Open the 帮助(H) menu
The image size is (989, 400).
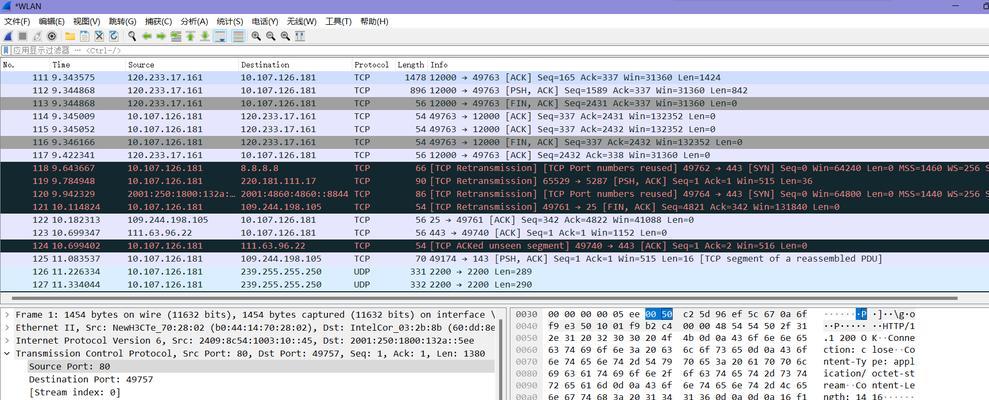(374, 21)
